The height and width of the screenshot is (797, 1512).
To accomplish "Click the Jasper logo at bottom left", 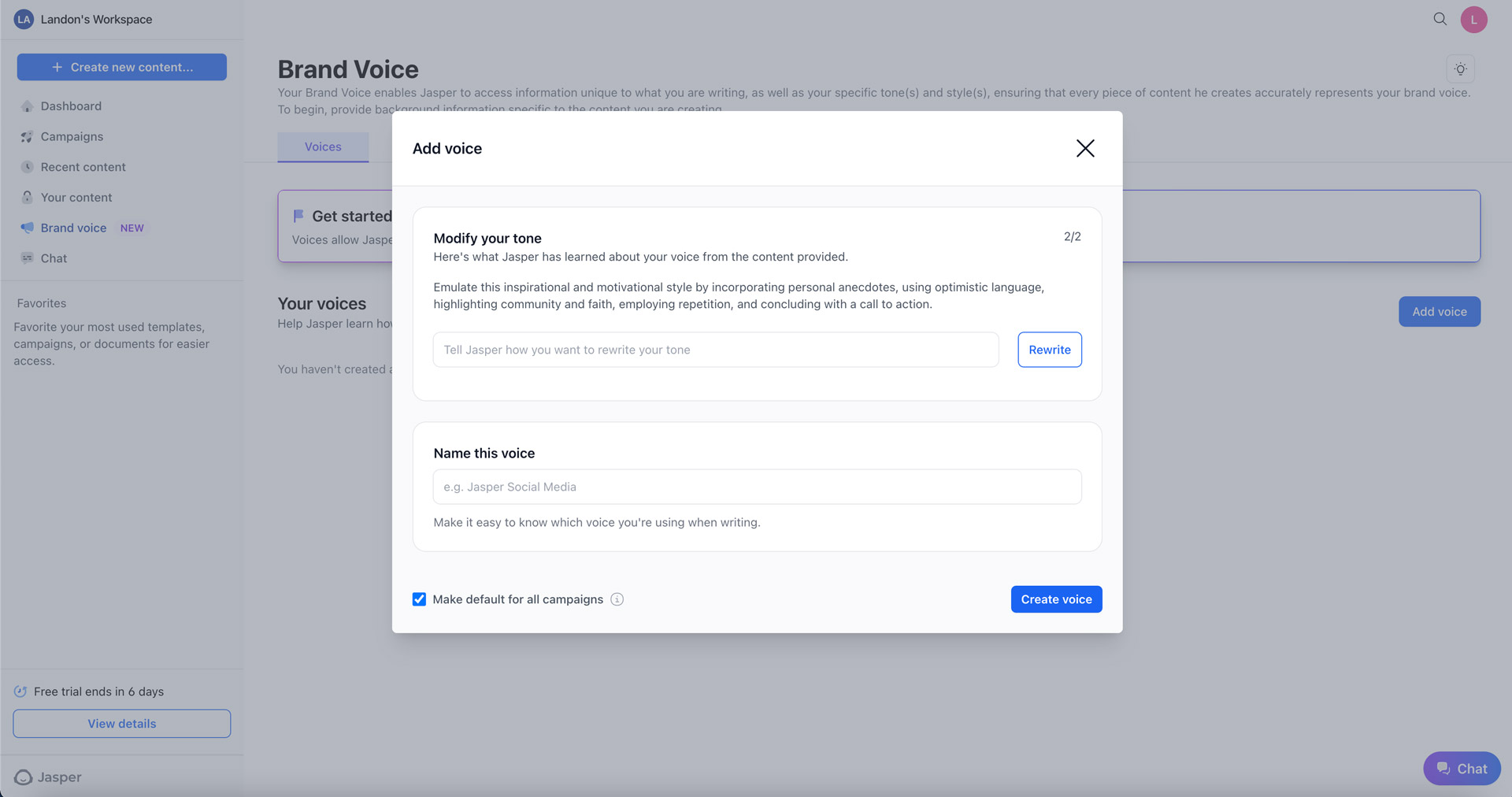I will (x=47, y=777).
